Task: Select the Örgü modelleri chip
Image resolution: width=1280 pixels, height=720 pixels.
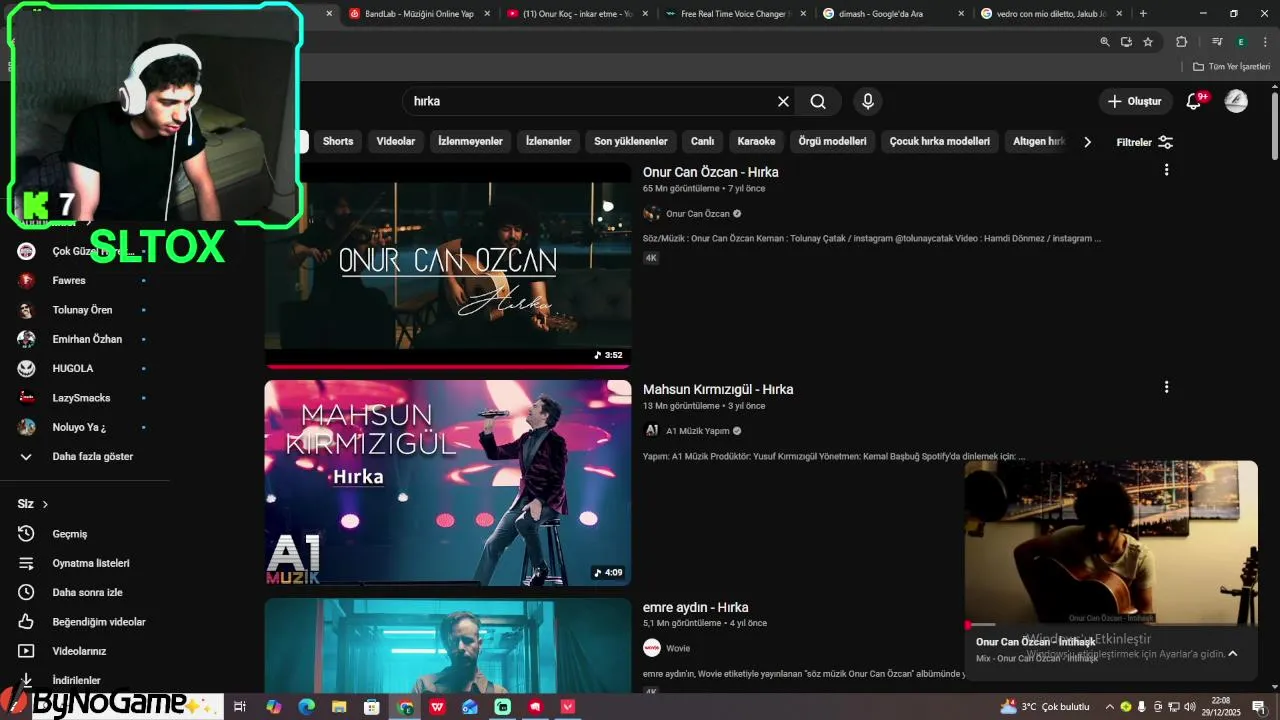Action: 832,141
